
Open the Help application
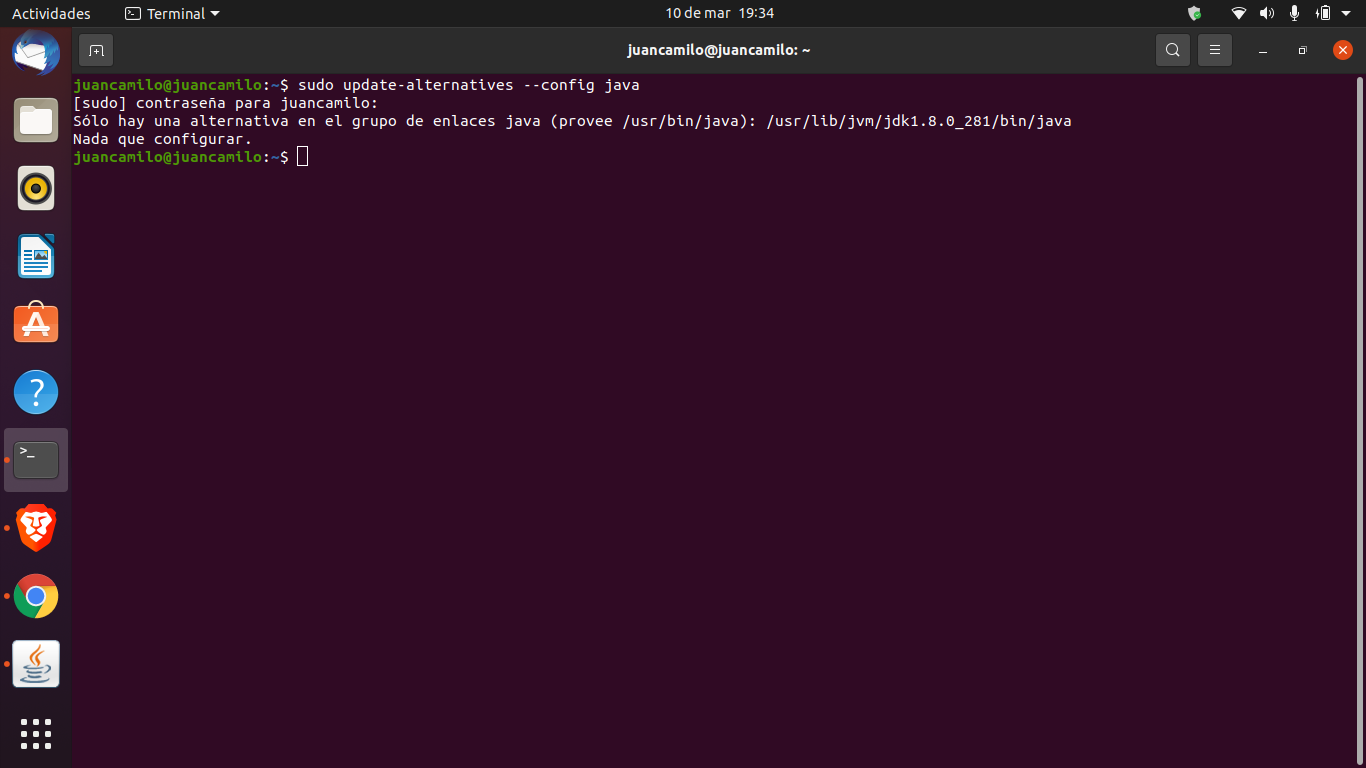[36, 392]
